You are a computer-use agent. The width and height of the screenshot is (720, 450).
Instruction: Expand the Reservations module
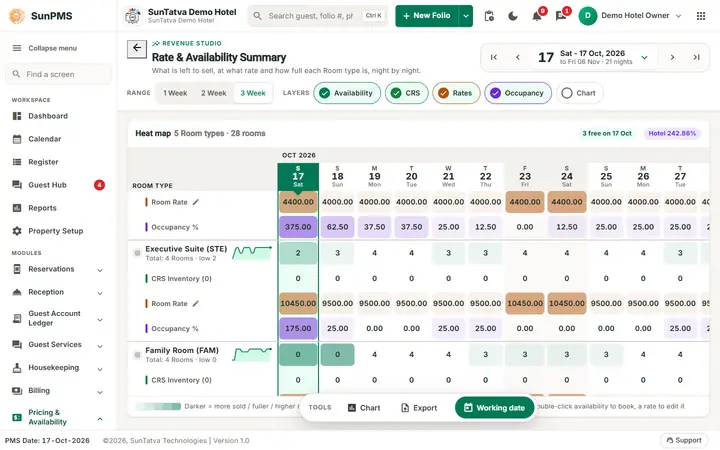[100, 270]
